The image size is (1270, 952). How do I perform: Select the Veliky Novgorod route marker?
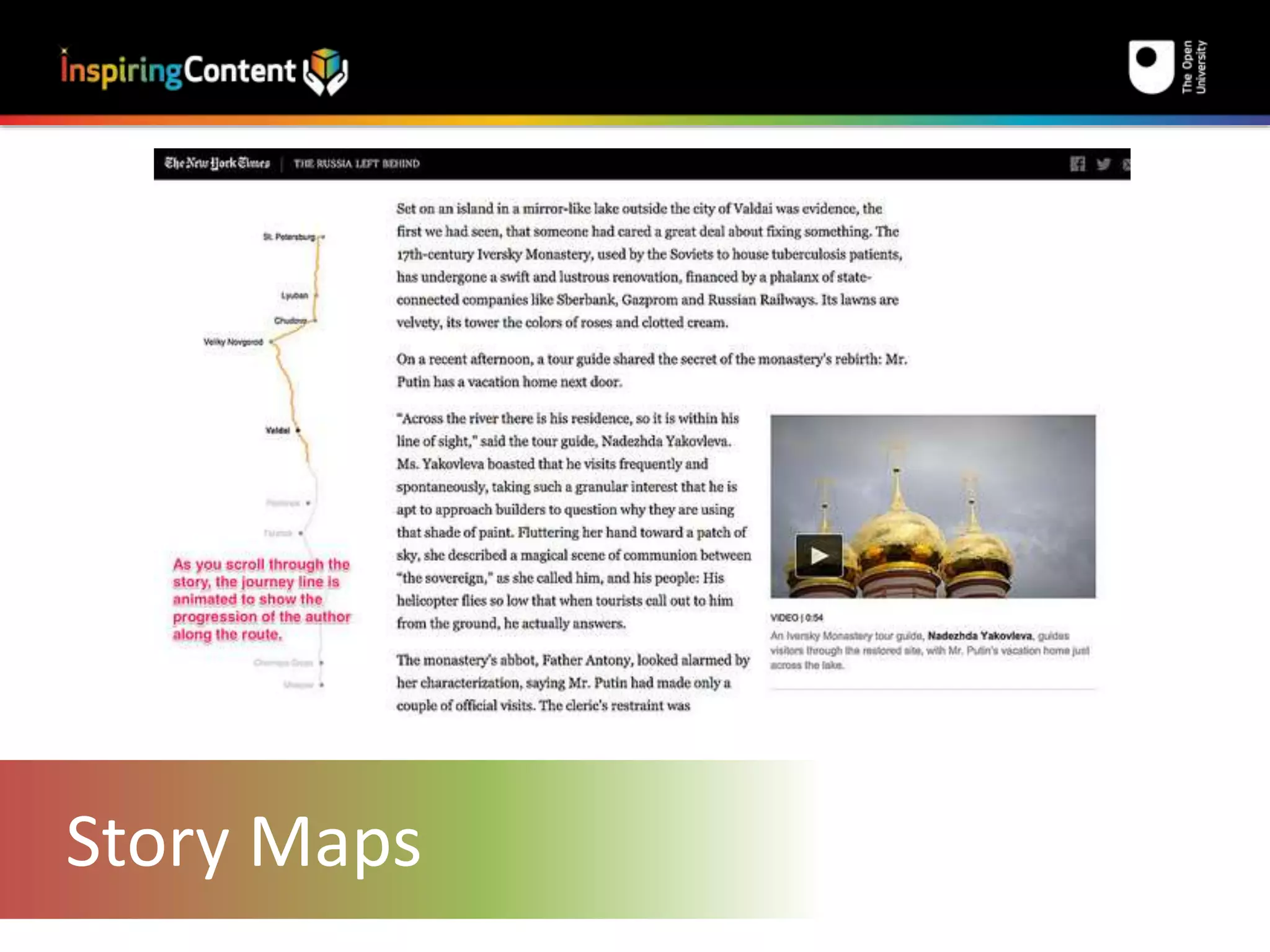pos(271,342)
